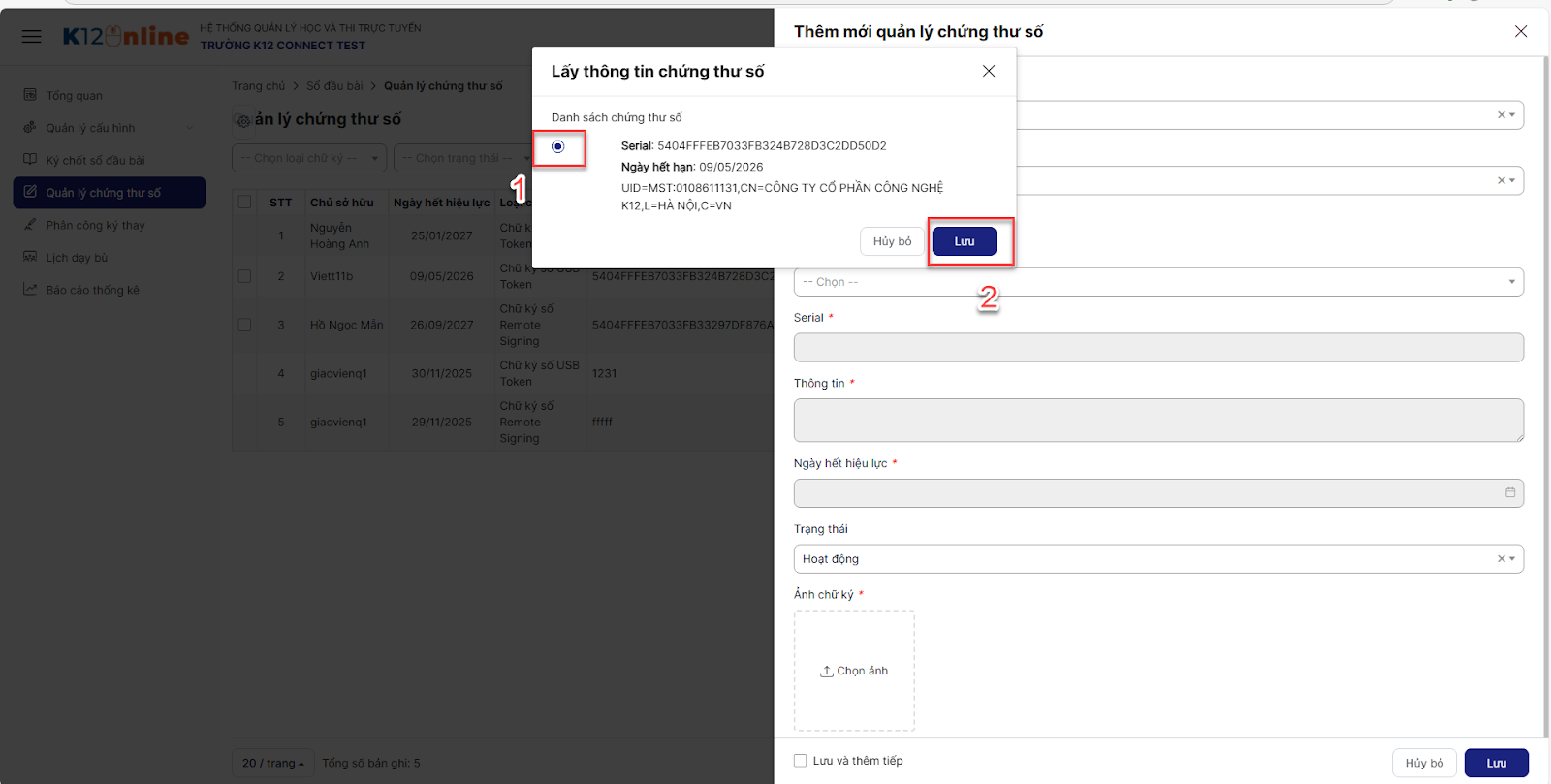The image size is (1551, 784).
Task: Click the Quản lý cấu hình gear icon
Action: pos(30,128)
